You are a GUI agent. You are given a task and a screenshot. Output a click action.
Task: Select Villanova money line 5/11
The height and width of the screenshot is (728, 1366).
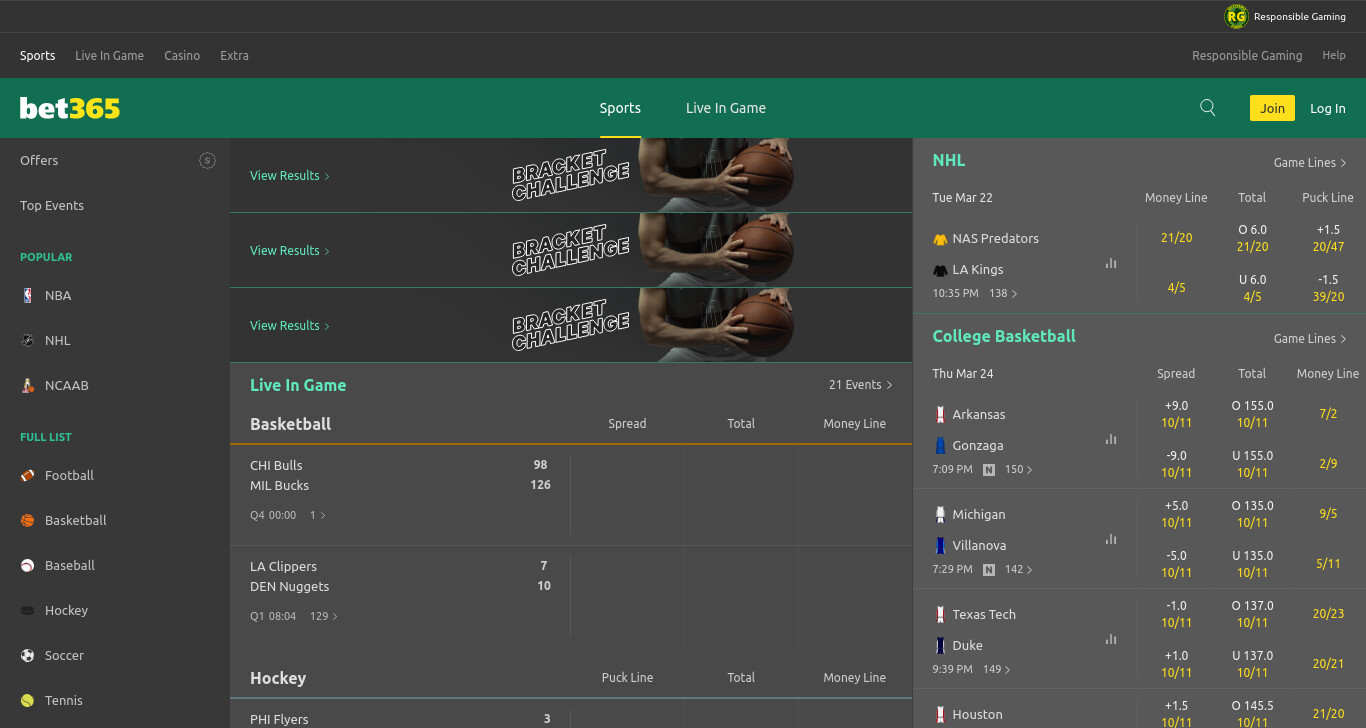[x=1328, y=563]
